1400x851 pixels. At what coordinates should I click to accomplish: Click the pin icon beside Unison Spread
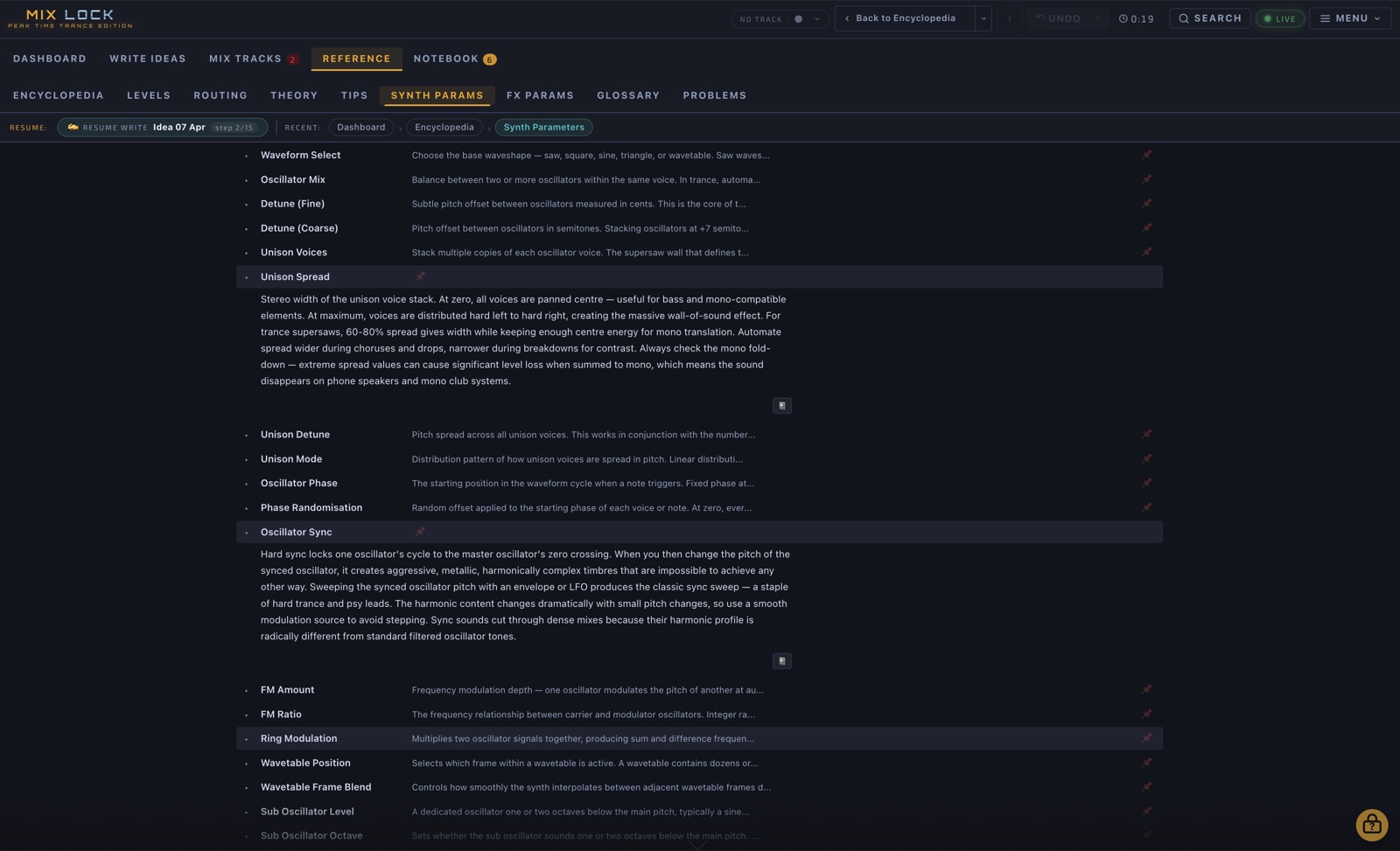pos(420,276)
